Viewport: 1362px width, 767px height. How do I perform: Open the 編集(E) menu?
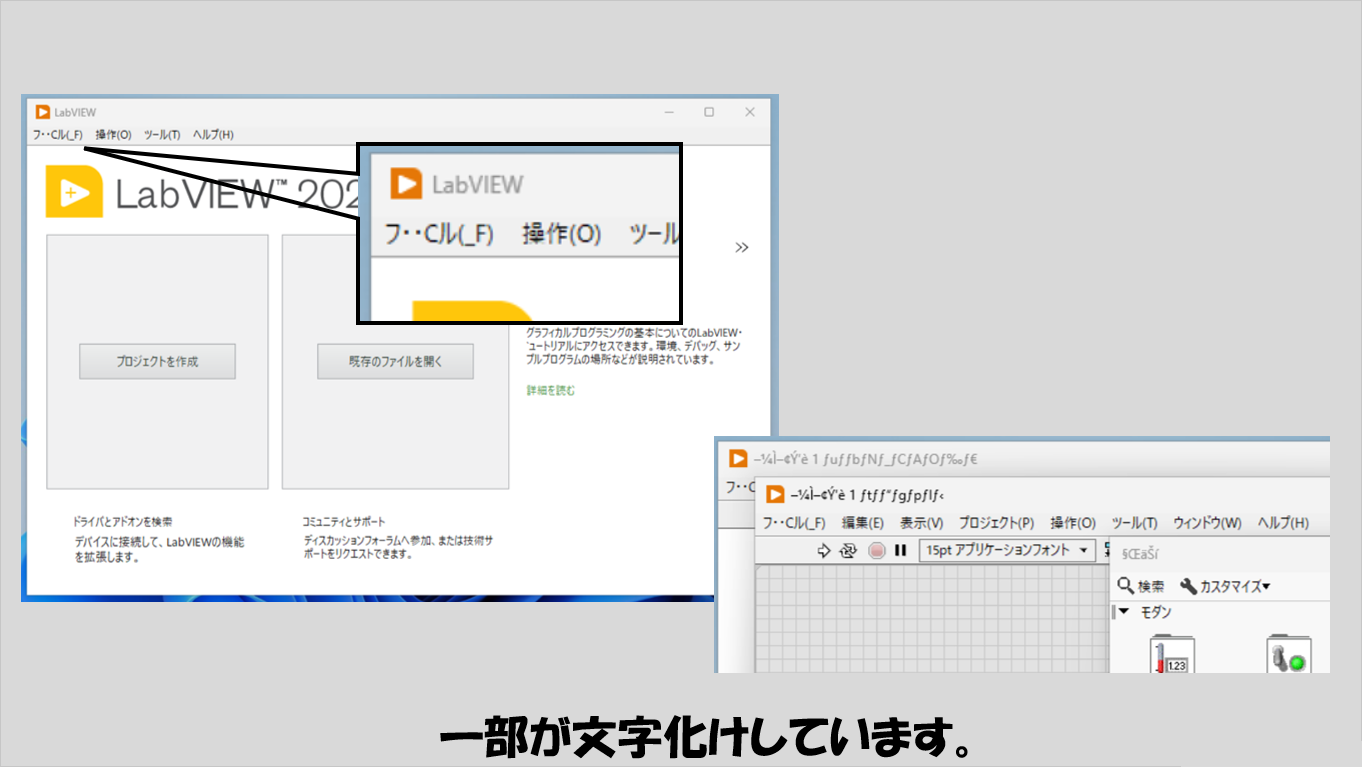pyautogui.click(x=862, y=523)
